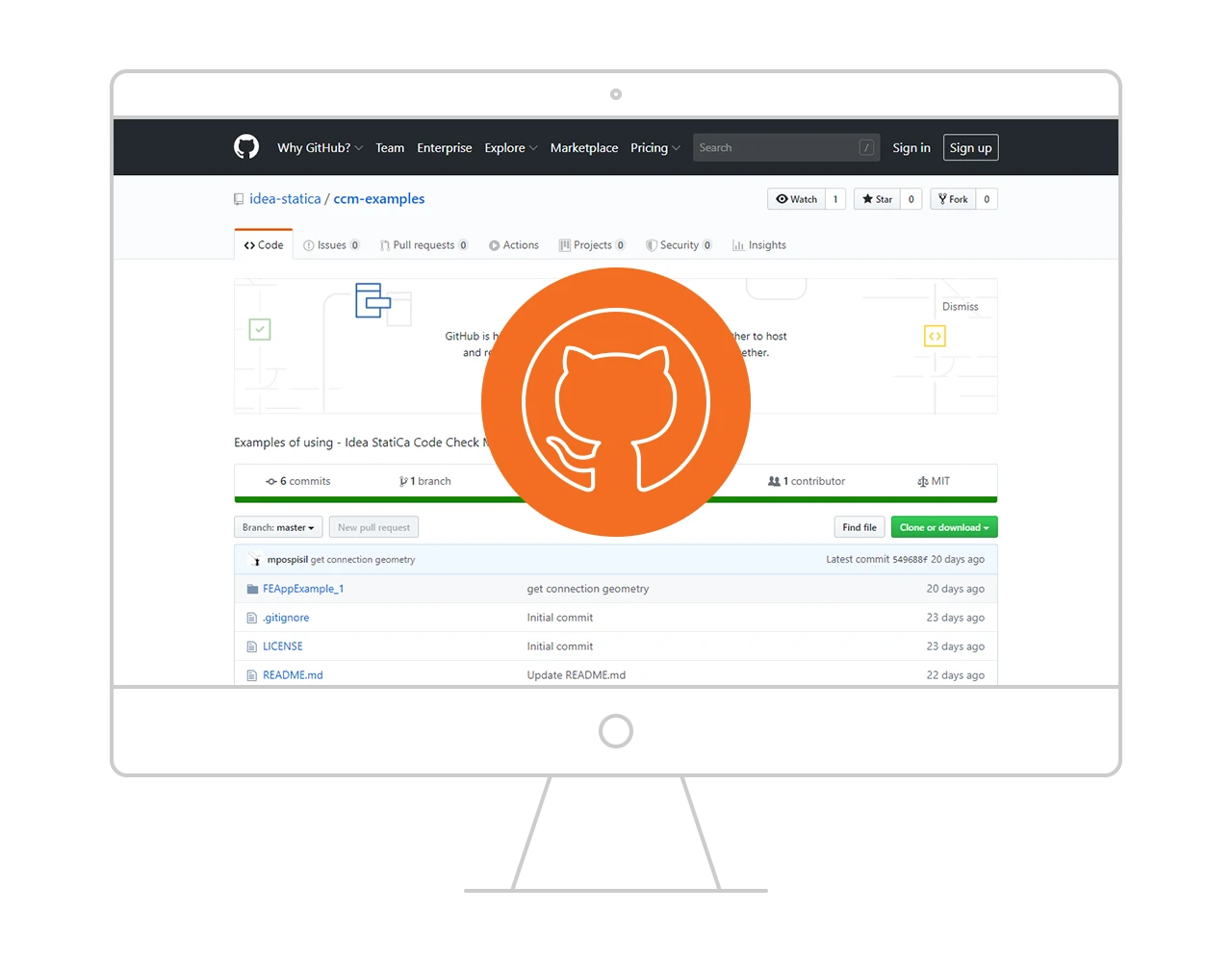Select the file icon for .gitignore

pyautogui.click(x=252, y=618)
